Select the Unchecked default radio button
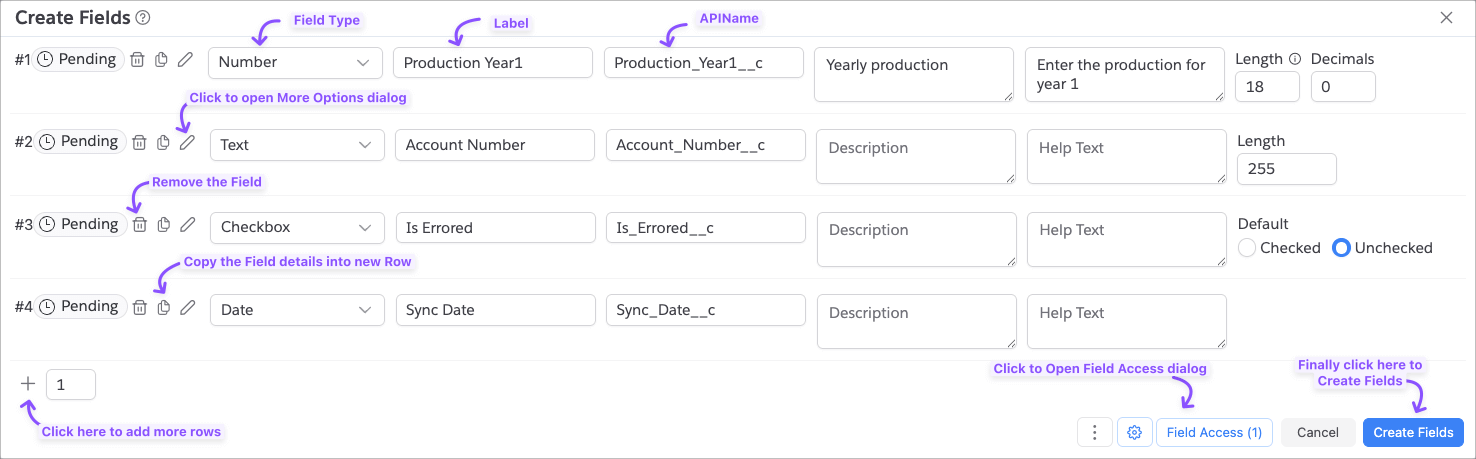This screenshot has height=459, width=1476. (x=1342, y=248)
